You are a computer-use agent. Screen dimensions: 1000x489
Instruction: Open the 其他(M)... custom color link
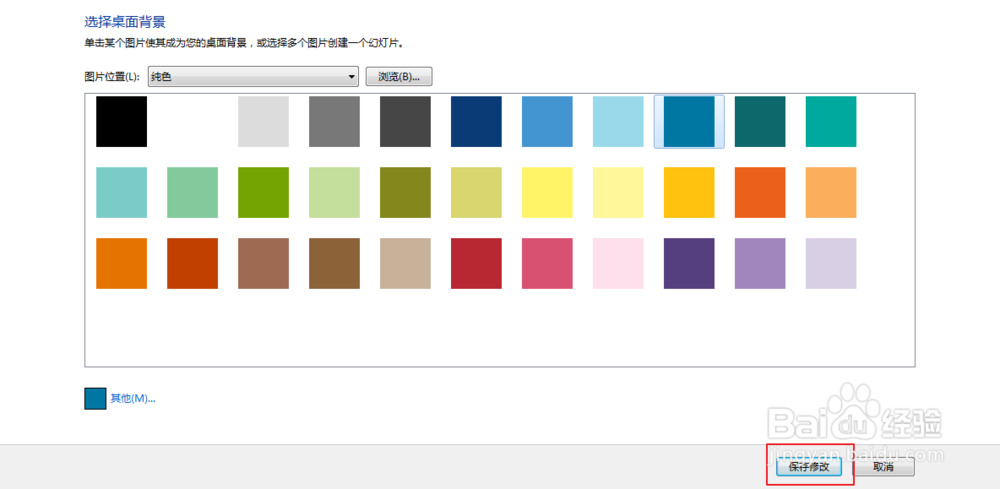point(133,398)
